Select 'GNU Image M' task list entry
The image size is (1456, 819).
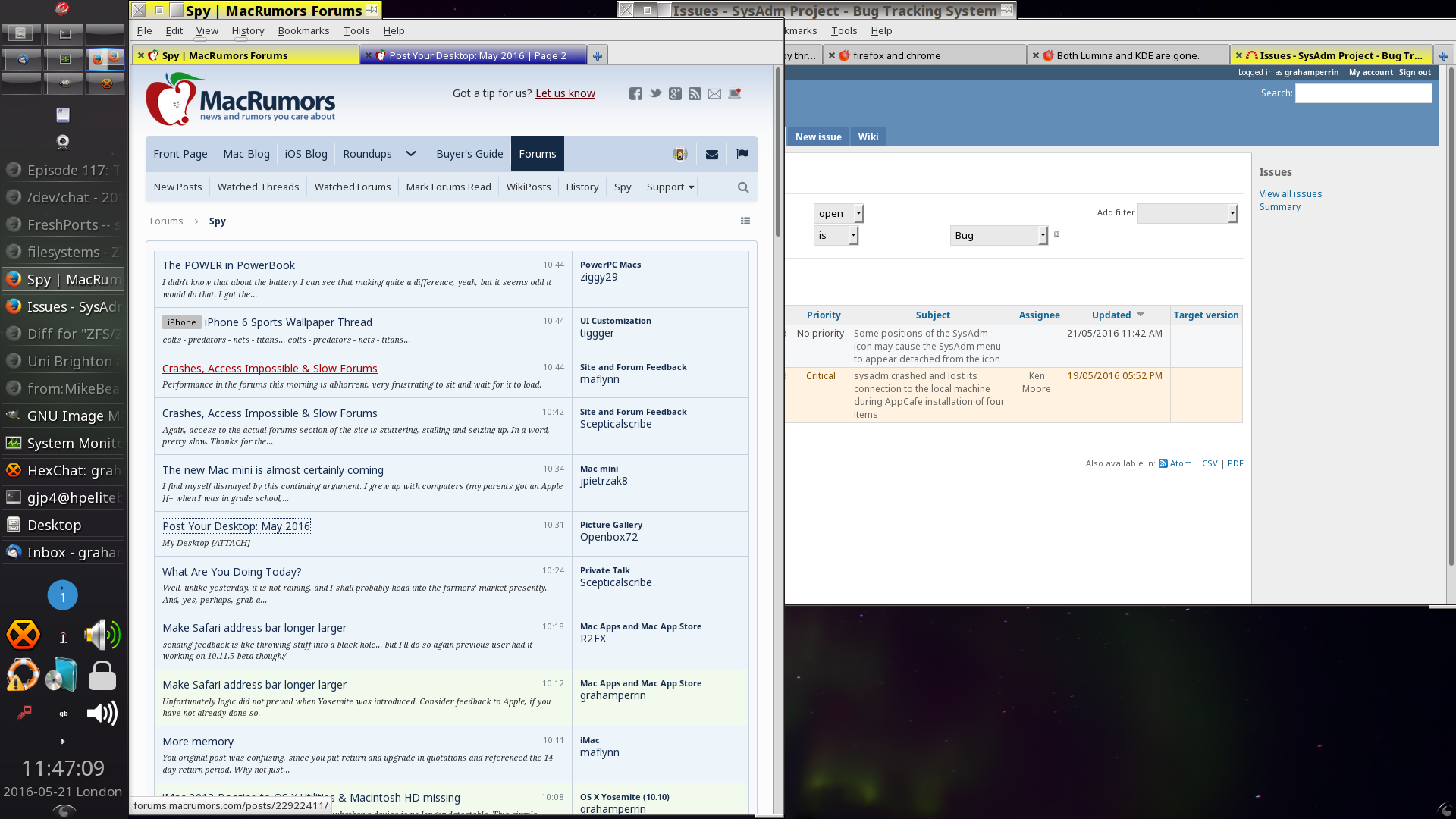click(x=63, y=416)
